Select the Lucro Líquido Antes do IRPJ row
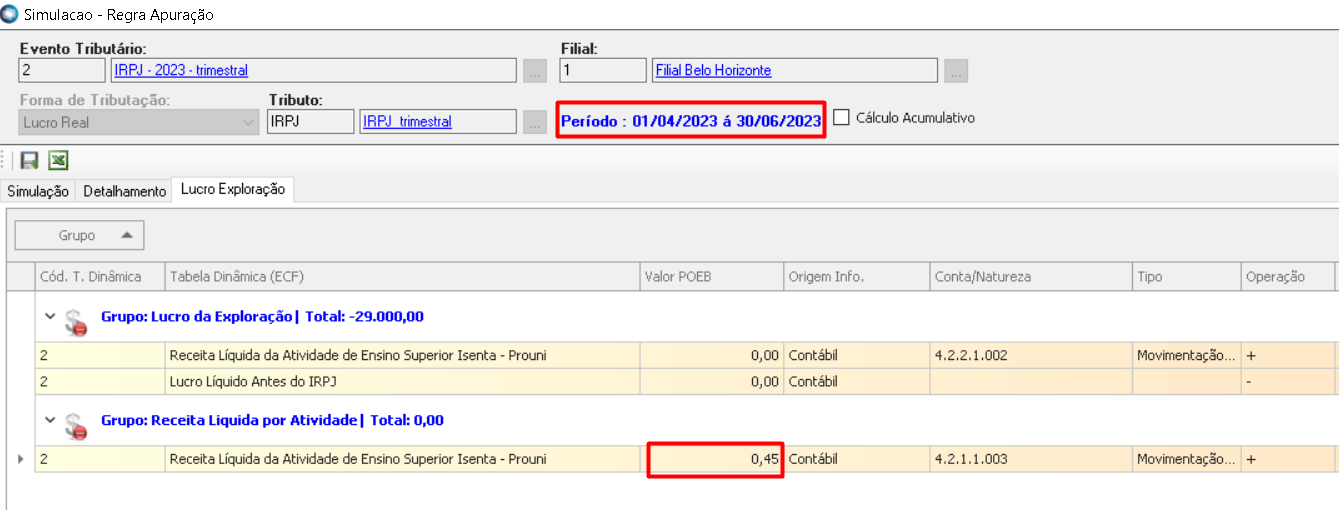Screen dimensions: 1339x510 [686, 381]
